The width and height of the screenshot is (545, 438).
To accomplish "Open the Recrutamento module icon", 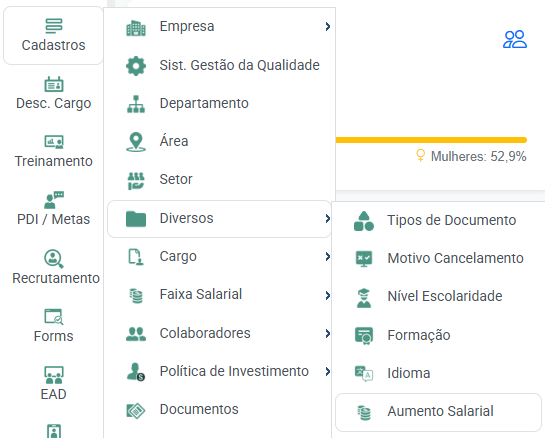I will [54, 258].
